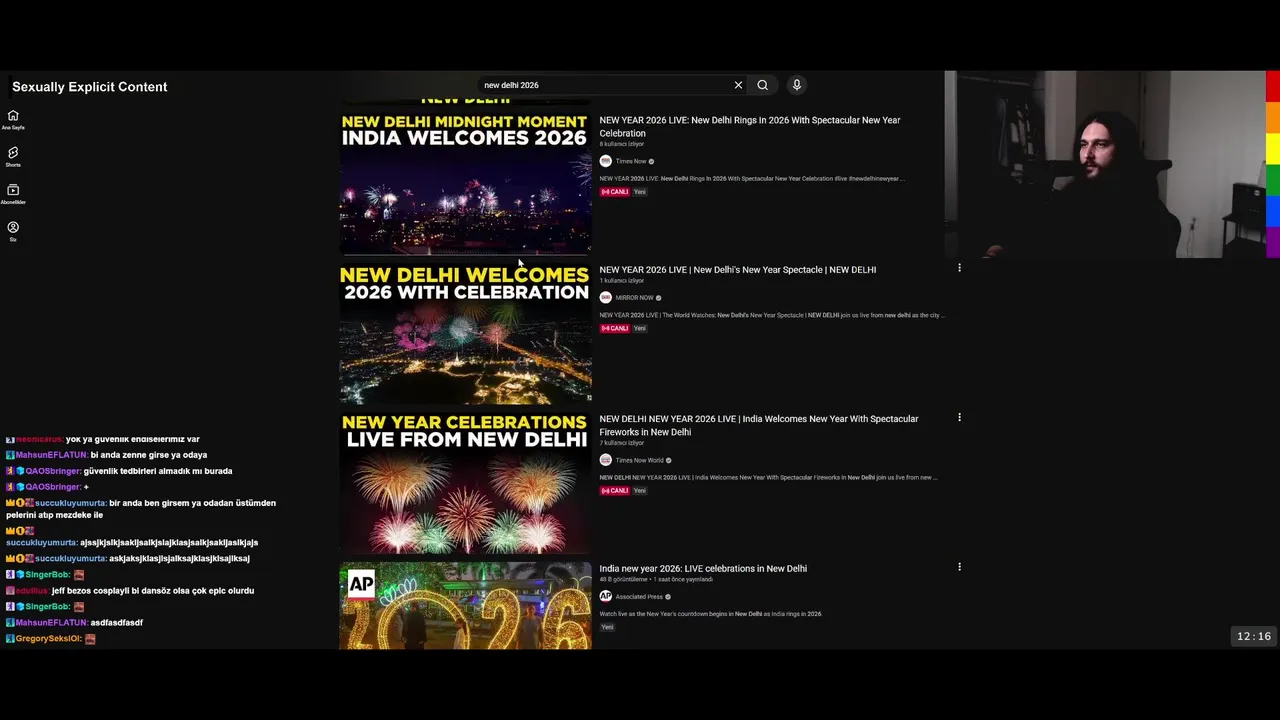This screenshot has height=720, width=1280.
Task: Click the magnifier search button
Action: (x=762, y=85)
